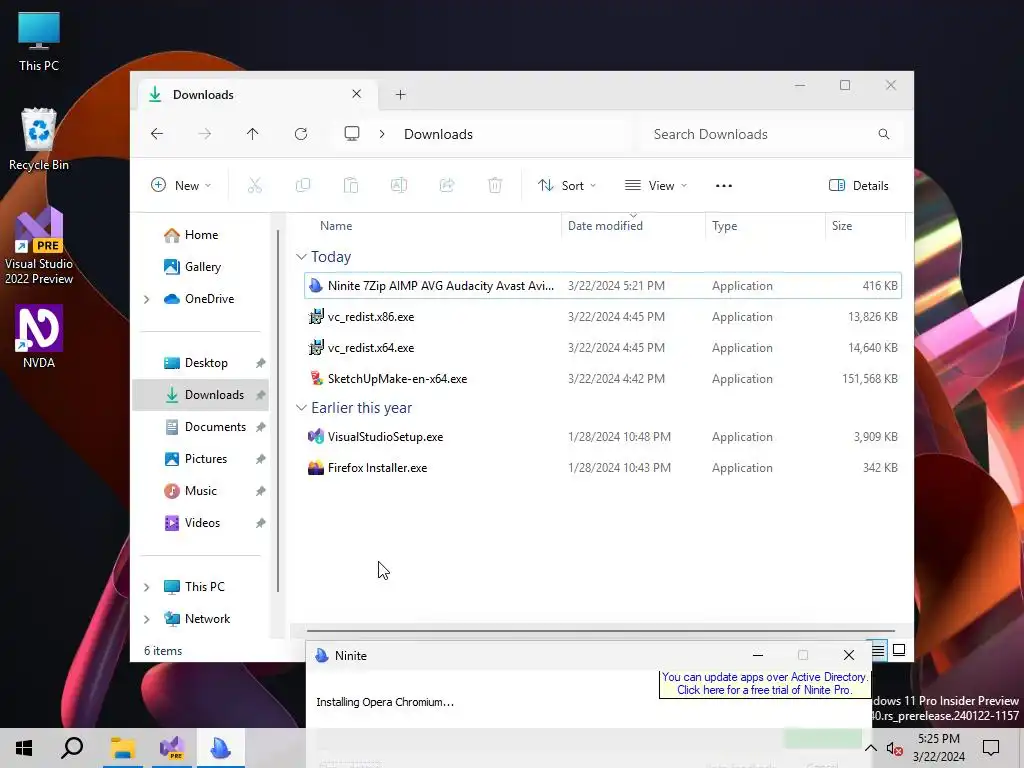
Task: Open Pictures in the sidebar
Action: (200, 458)
